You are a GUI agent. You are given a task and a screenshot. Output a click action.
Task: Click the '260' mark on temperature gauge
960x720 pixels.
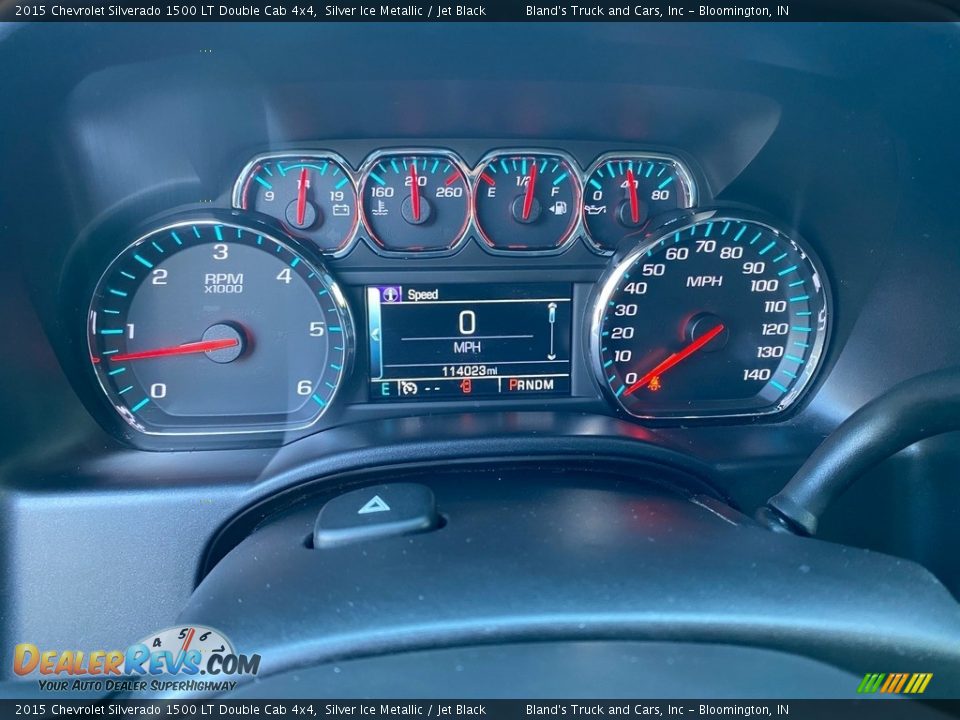point(449,192)
